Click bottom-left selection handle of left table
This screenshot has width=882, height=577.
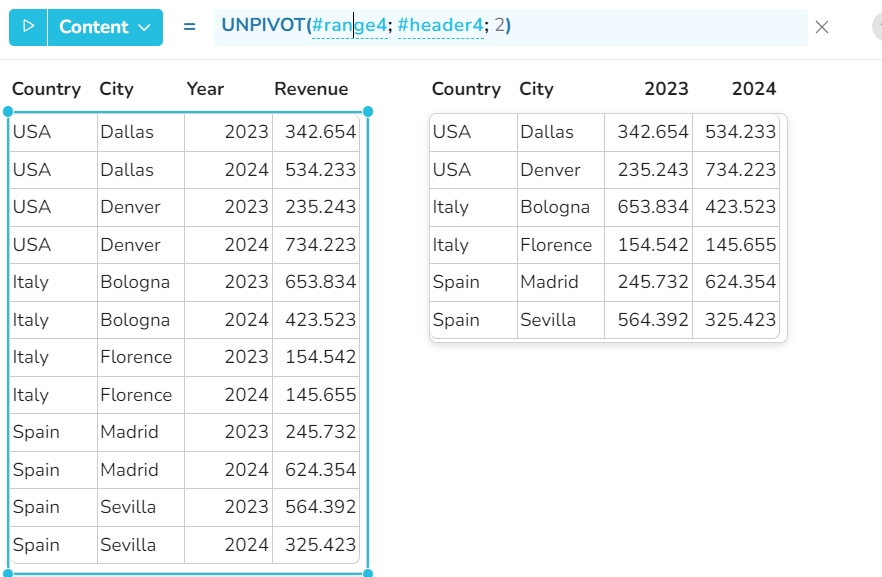click(x=9, y=574)
